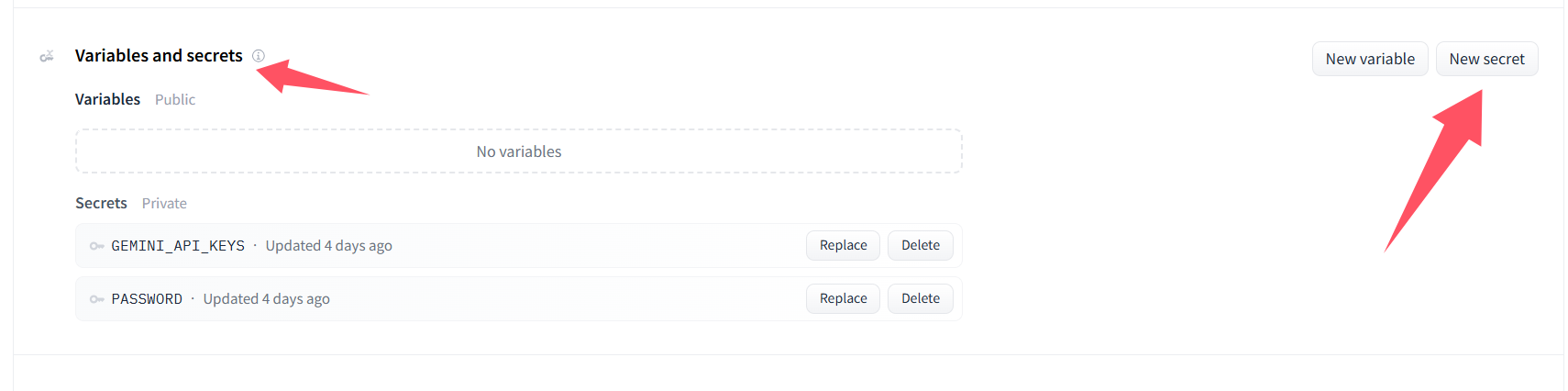This screenshot has height=391, width=1568.
Task: Click the key icon next to GEMINI_API_KEYS
Action: tap(96, 246)
